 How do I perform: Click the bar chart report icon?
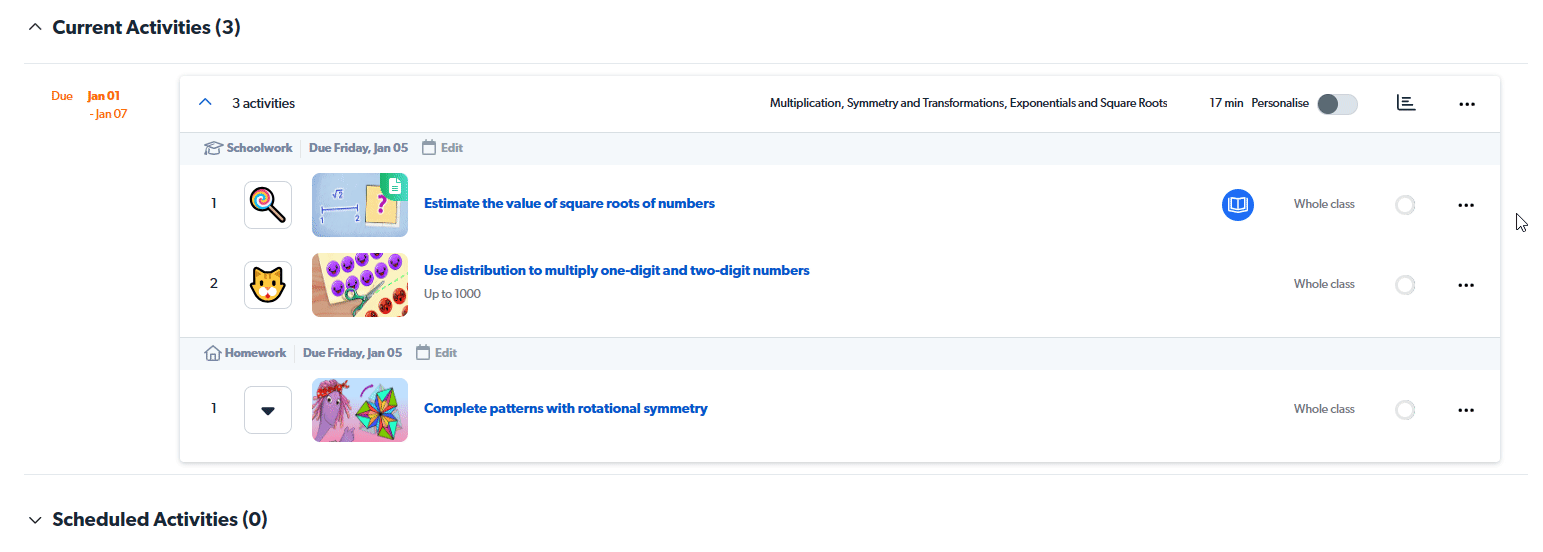click(x=1406, y=103)
